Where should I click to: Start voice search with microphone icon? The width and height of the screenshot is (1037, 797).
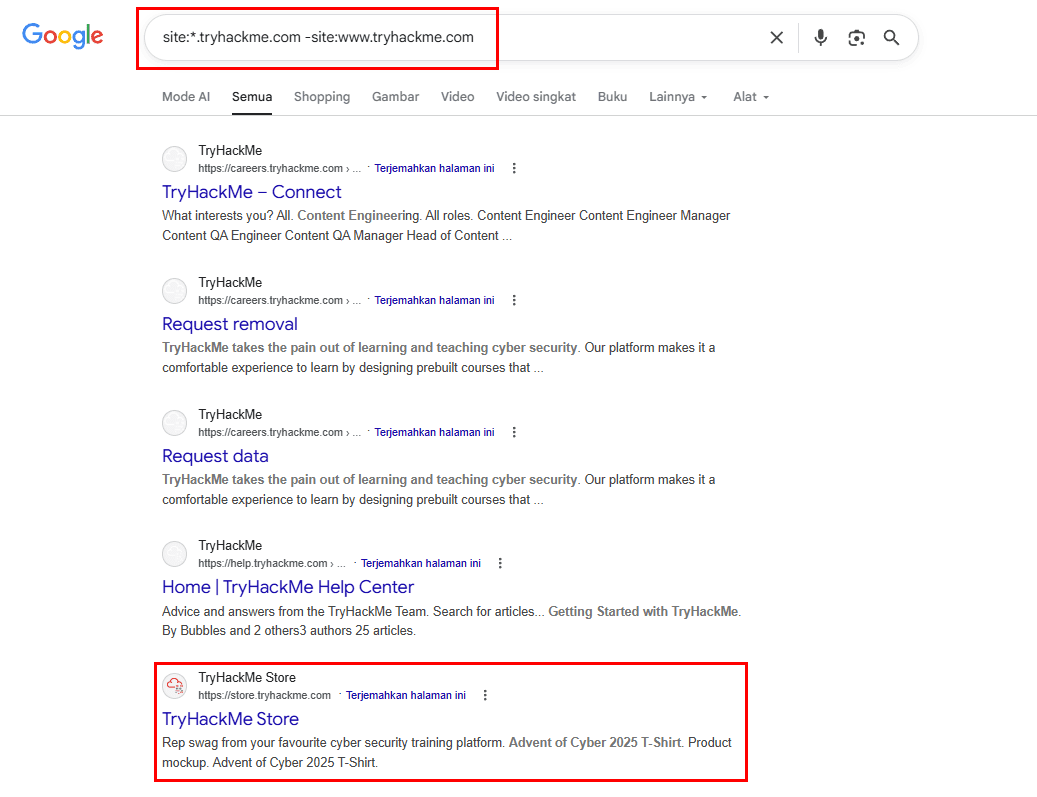[x=821, y=38]
